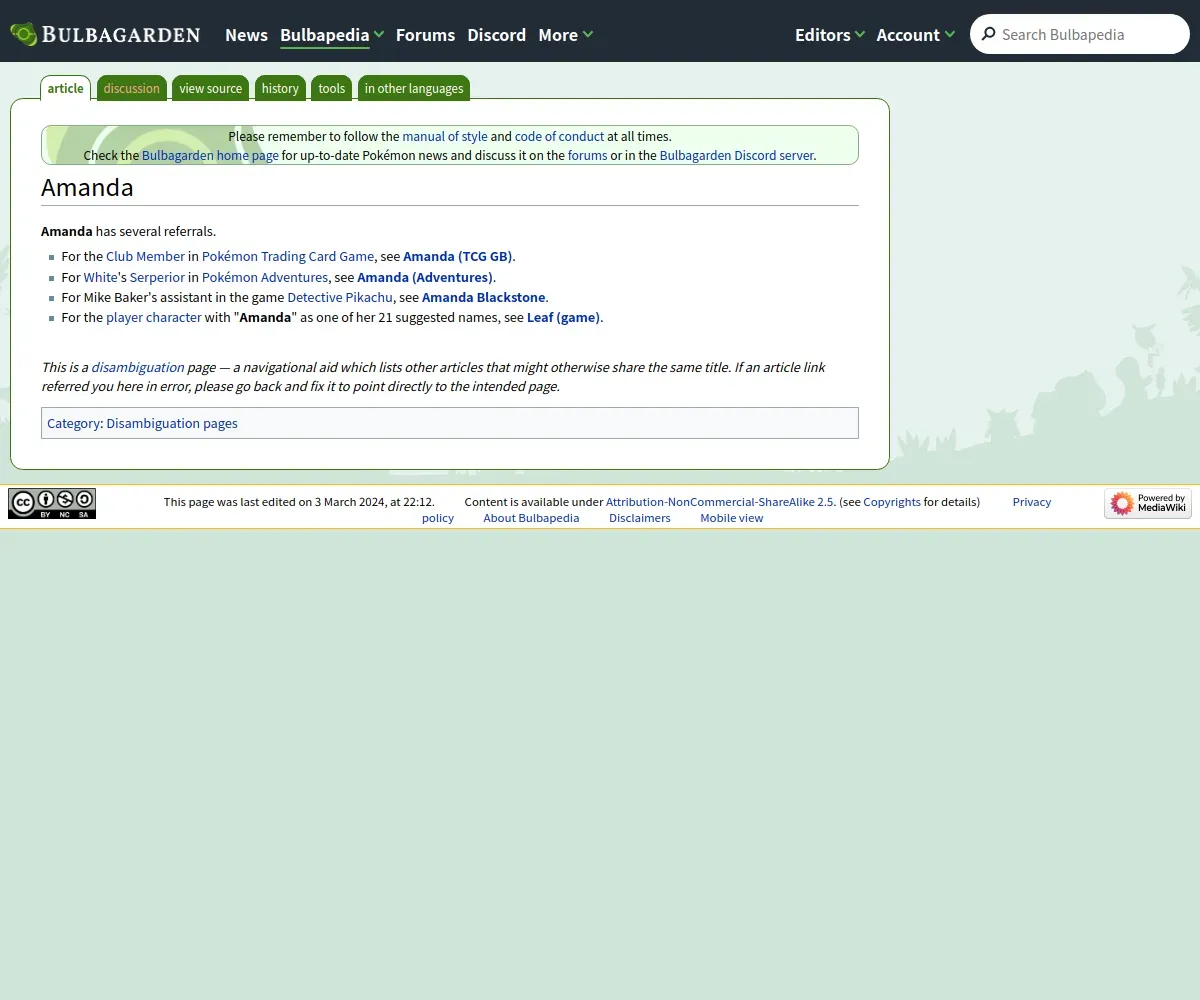Open the Editors dropdown menu

tap(830, 35)
